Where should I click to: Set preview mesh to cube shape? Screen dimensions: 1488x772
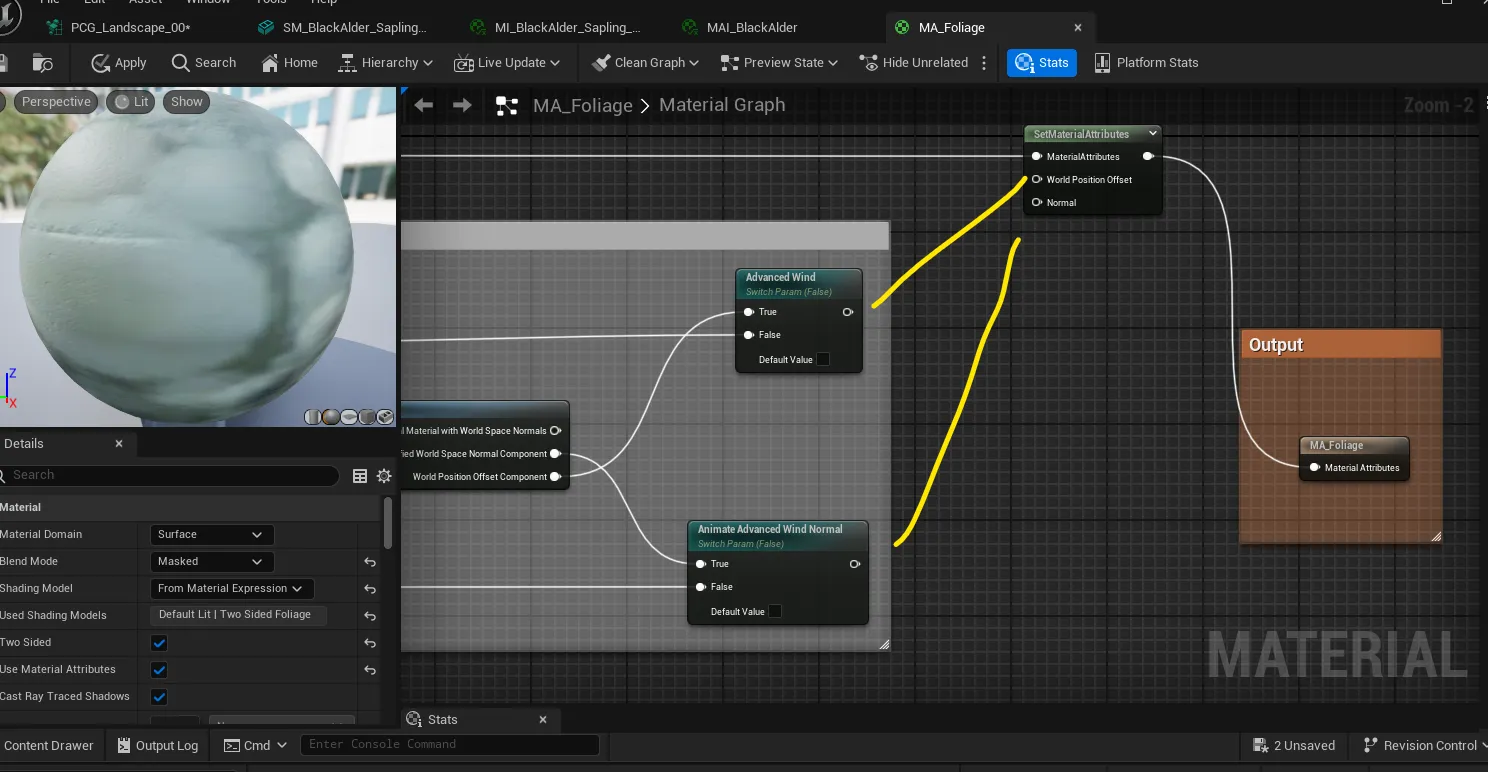click(367, 417)
